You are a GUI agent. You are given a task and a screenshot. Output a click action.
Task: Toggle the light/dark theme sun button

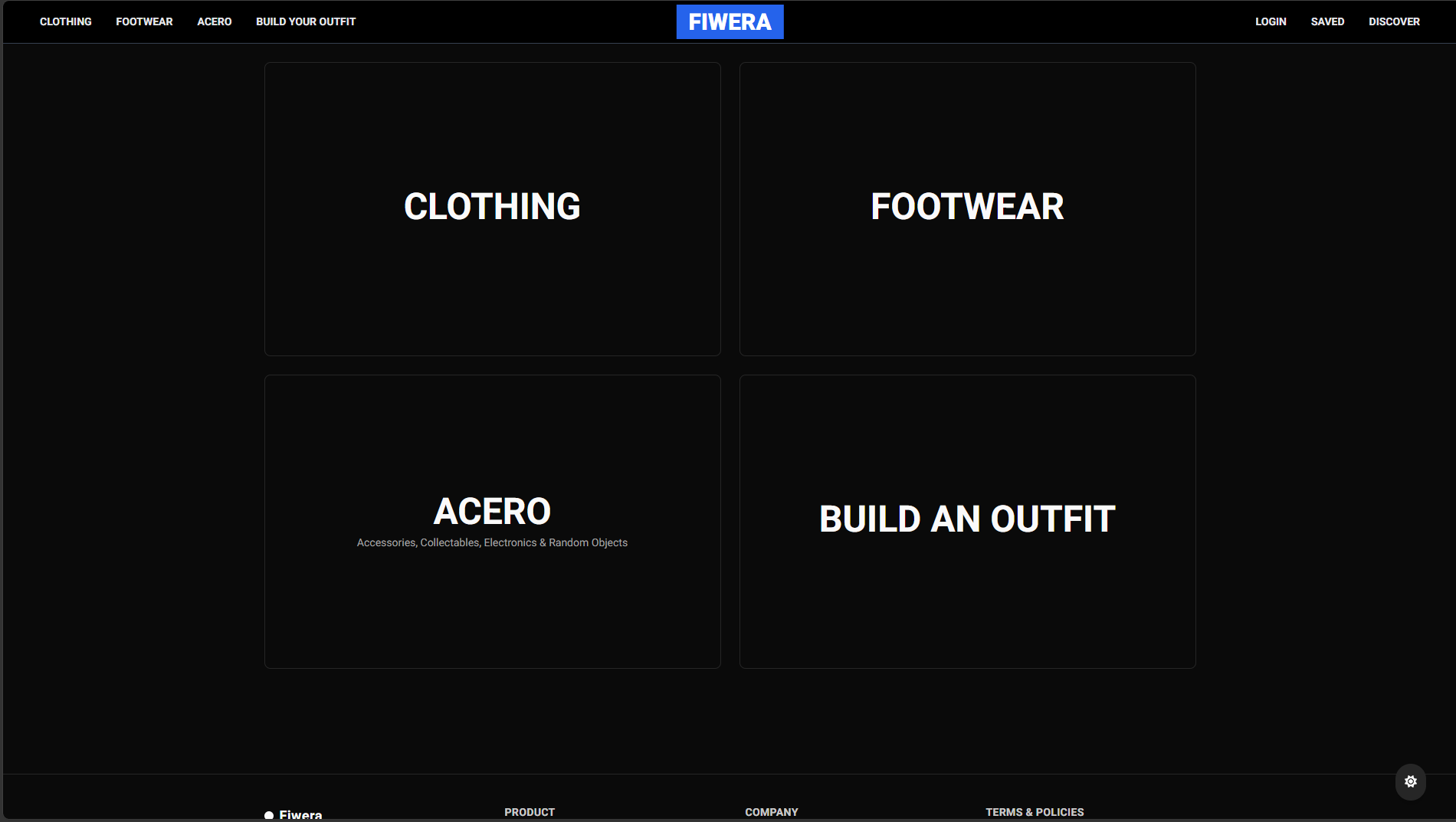pyautogui.click(x=1410, y=781)
